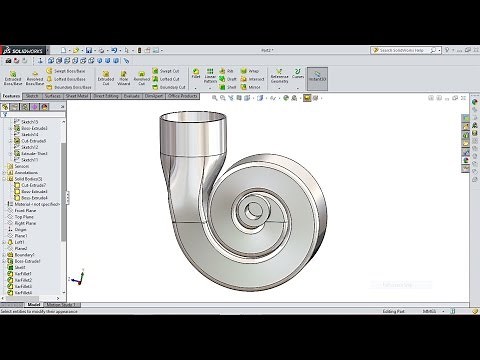The image size is (480, 360).
Task: Open Reference Geometry tool
Action: pos(279,76)
